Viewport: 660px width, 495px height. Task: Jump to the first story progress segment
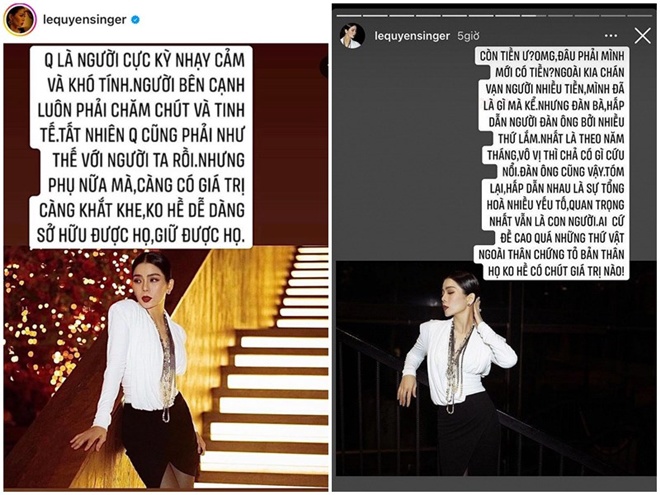pos(349,16)
